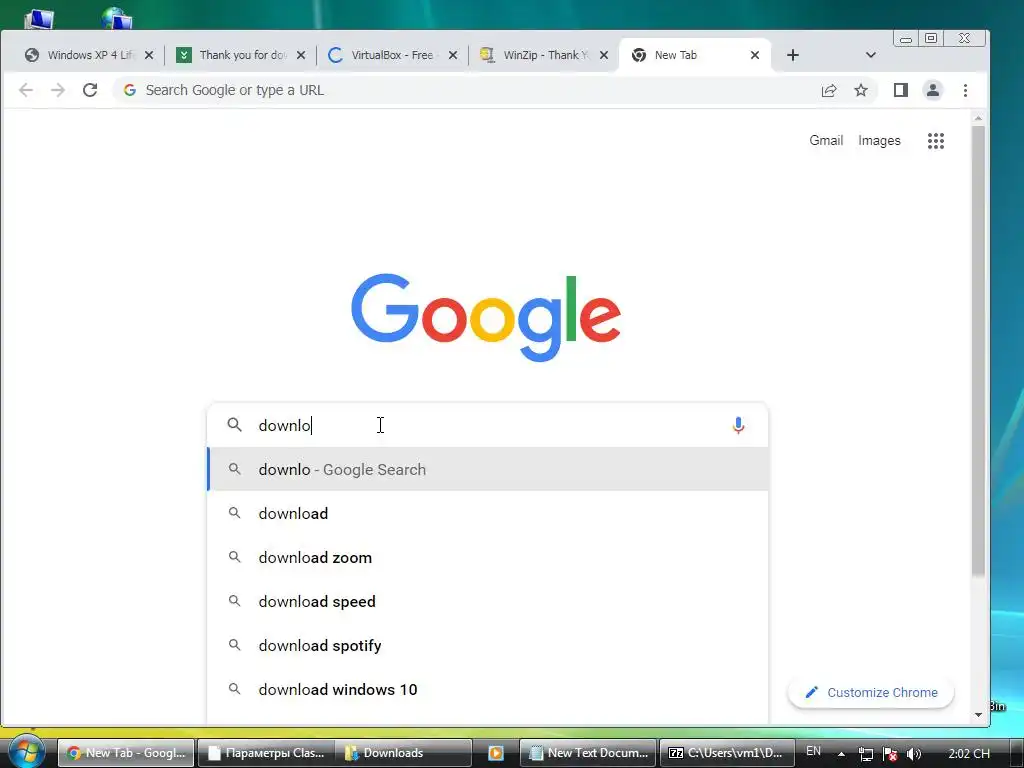Choose the 'download windows 10' suggestion
Image resolution: width=1024 pixels, height=768 pixels.
(x=487, y=690)
